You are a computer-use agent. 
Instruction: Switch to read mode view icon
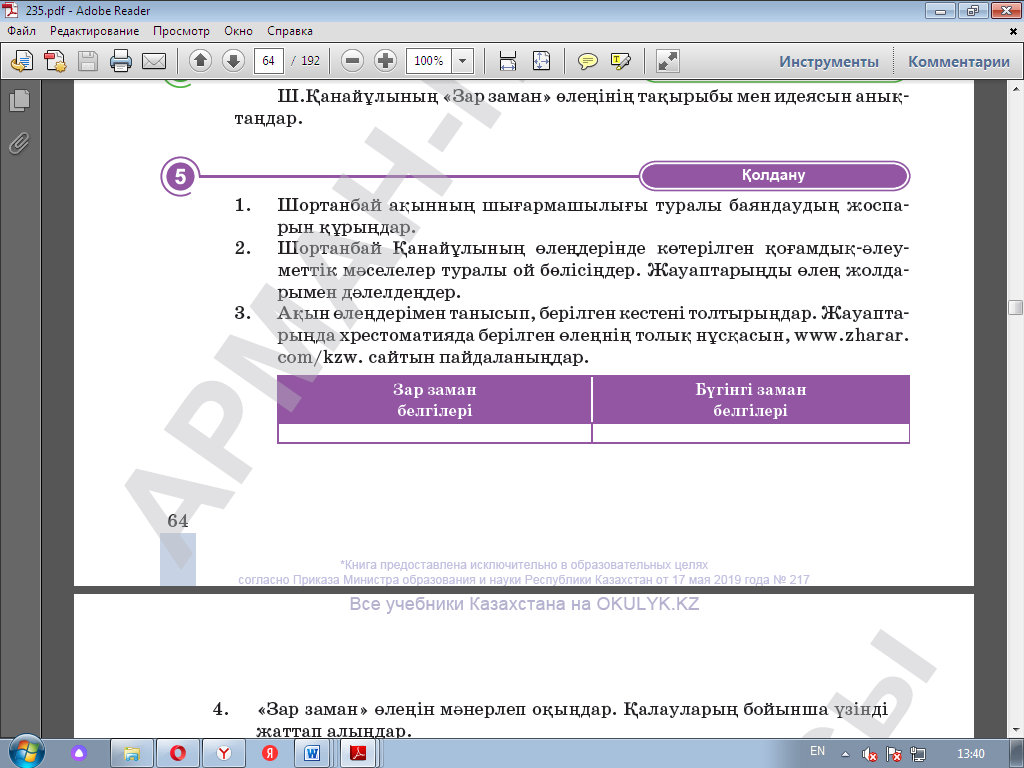pos(667,61)
